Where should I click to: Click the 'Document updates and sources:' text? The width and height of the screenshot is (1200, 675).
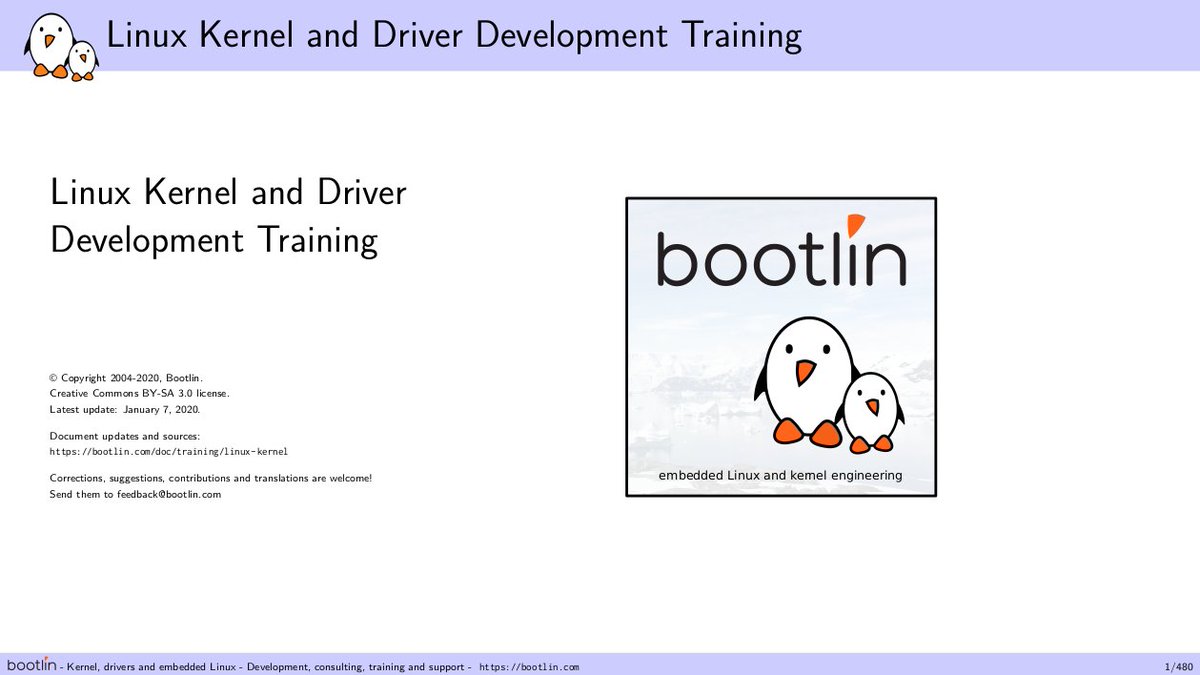(x=125, y=436)
